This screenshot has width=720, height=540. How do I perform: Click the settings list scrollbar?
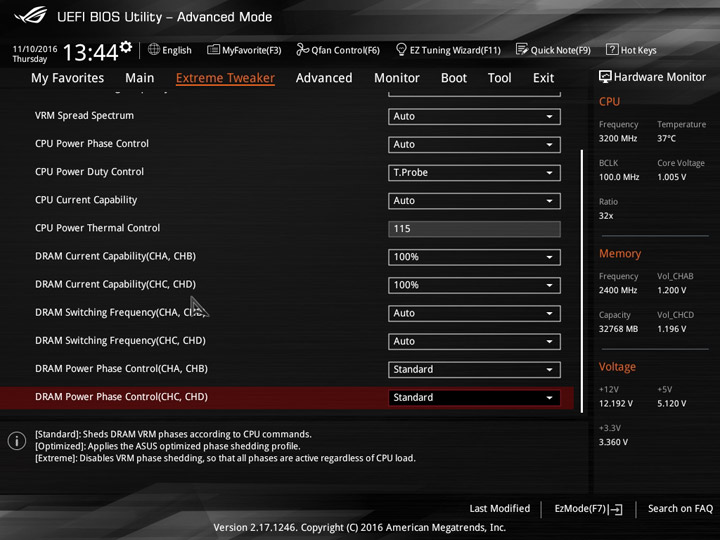point(582,281)
